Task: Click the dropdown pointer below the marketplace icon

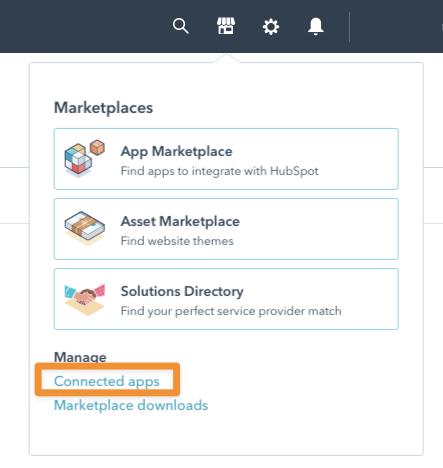Action: [226, 58]
